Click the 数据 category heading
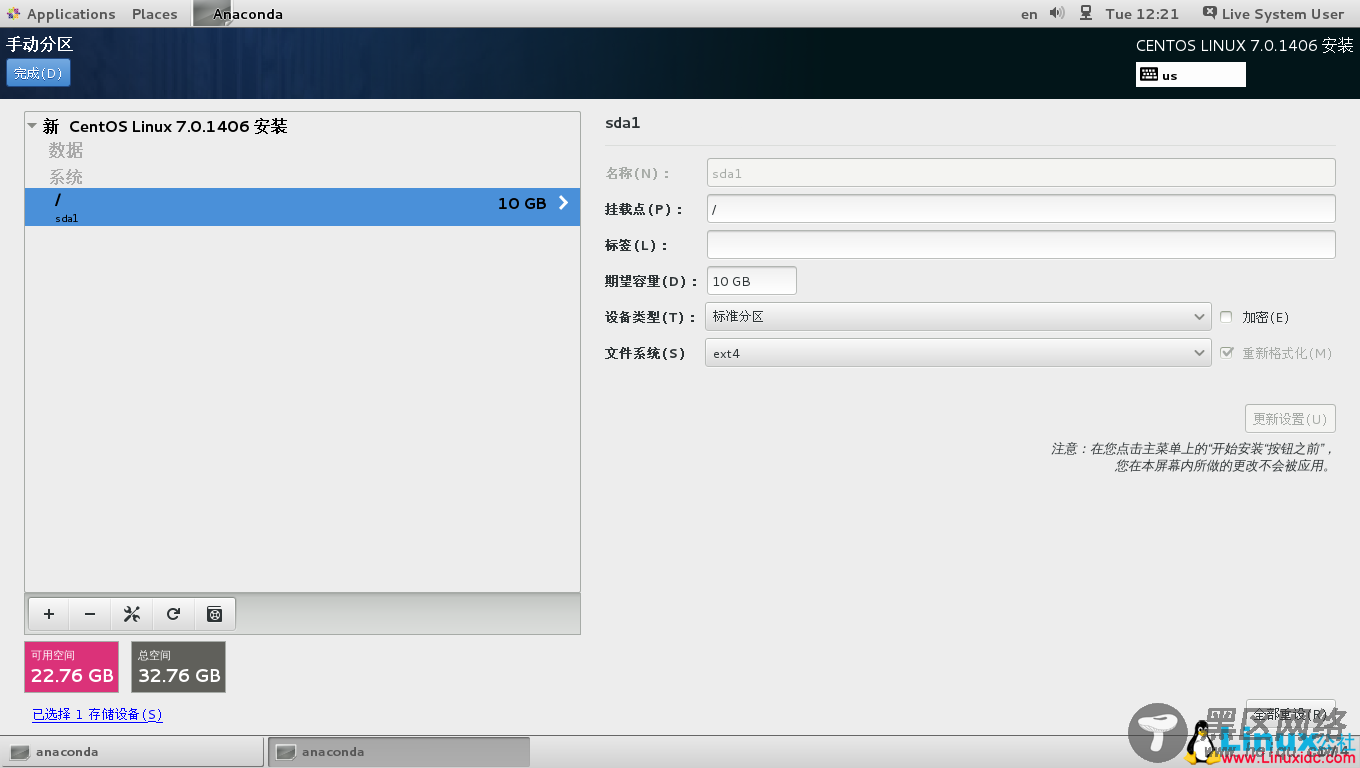Viewport: 1360px width, 768px height. tap(66, 150)
